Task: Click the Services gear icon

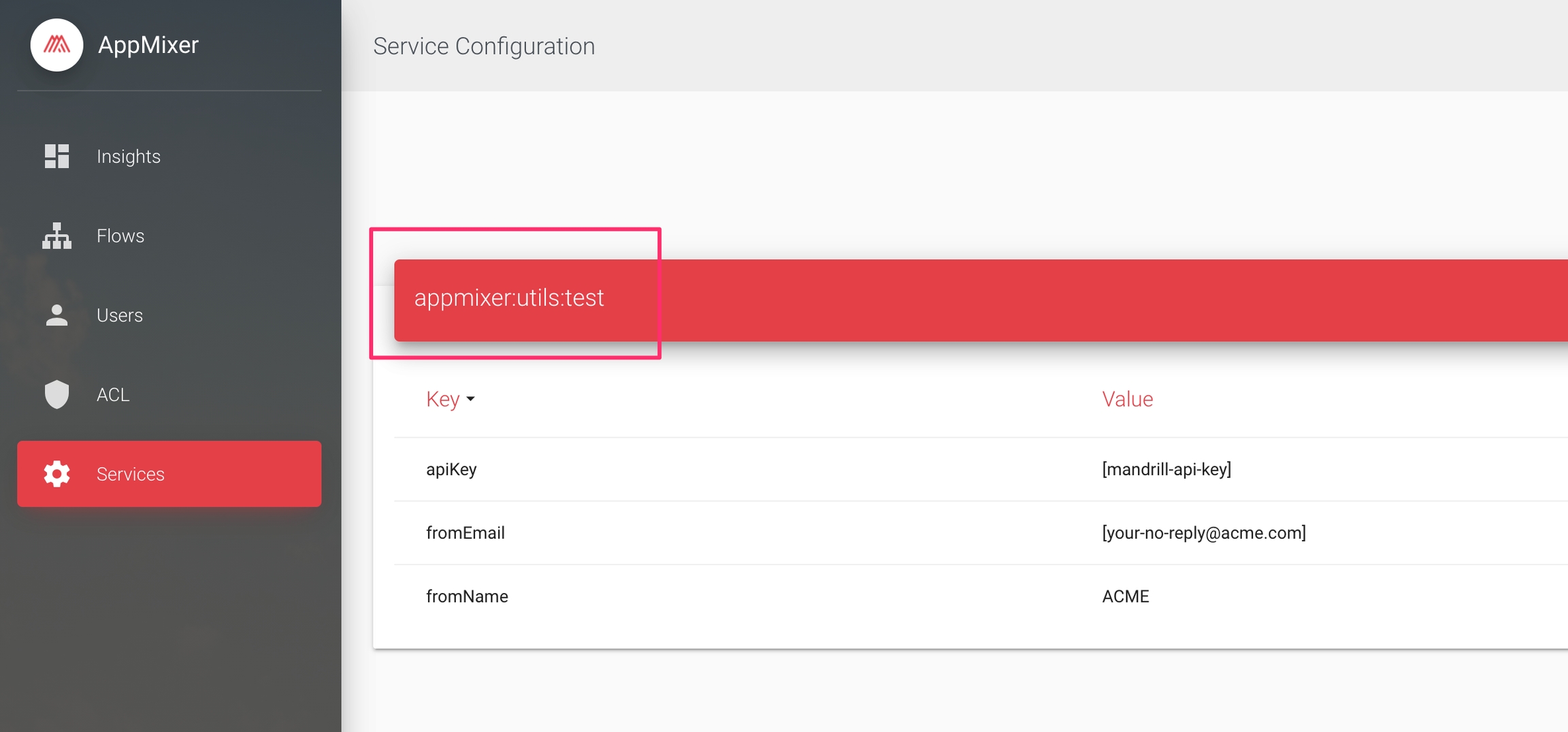Action: click(56, 474)
